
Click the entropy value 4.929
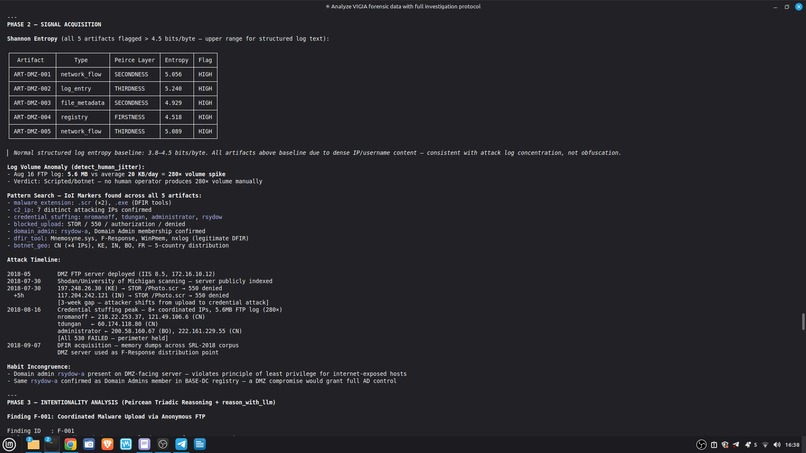pyautogui.click(x=173, y=103)
